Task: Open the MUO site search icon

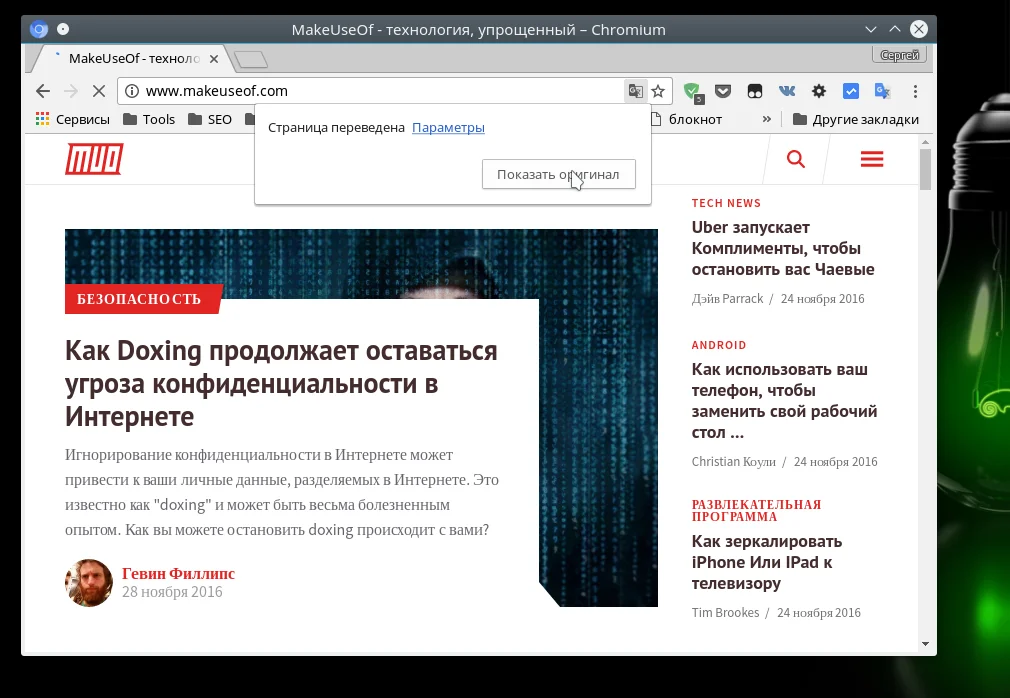Action: pos(796,159)
